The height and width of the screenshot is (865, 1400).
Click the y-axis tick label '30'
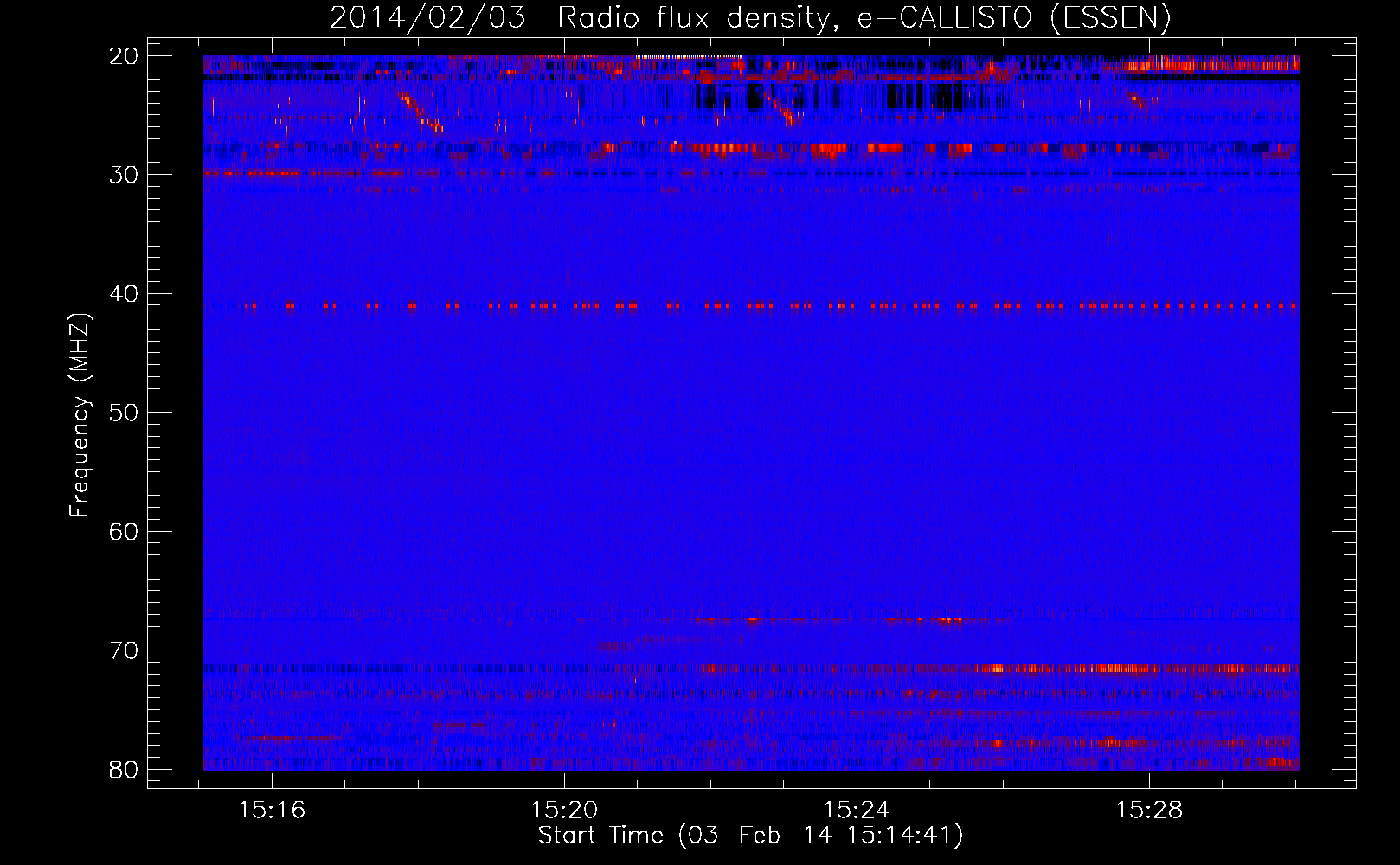coord(124,175)
